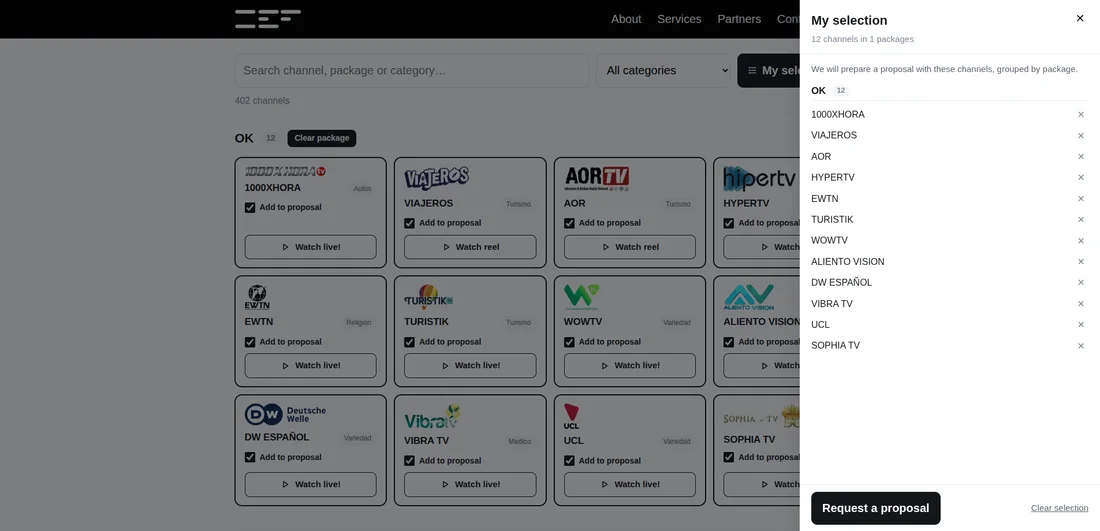
Task: Click the EWTN channel logo
Action: 257,297
